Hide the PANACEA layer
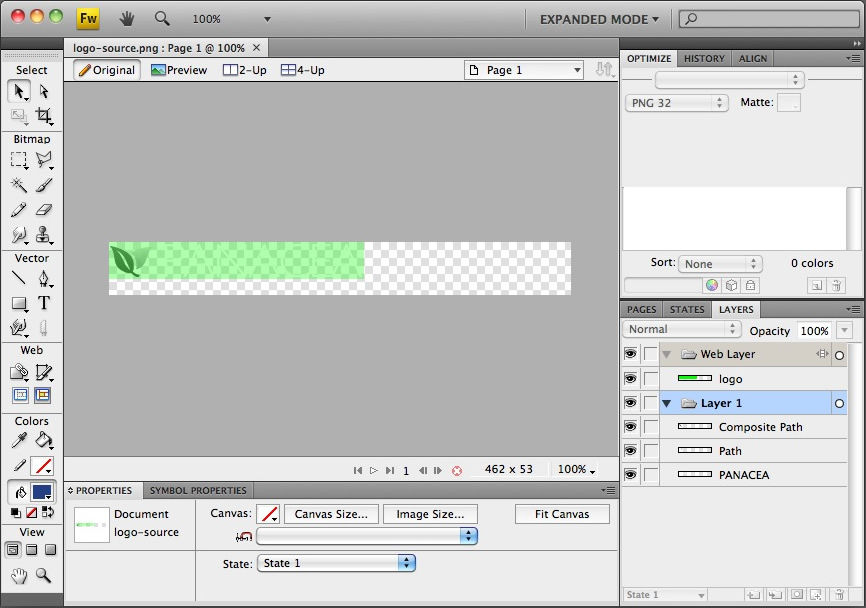The height and width of the screenshot is (608, 866). pyautogui.click(x=630, y=475)
